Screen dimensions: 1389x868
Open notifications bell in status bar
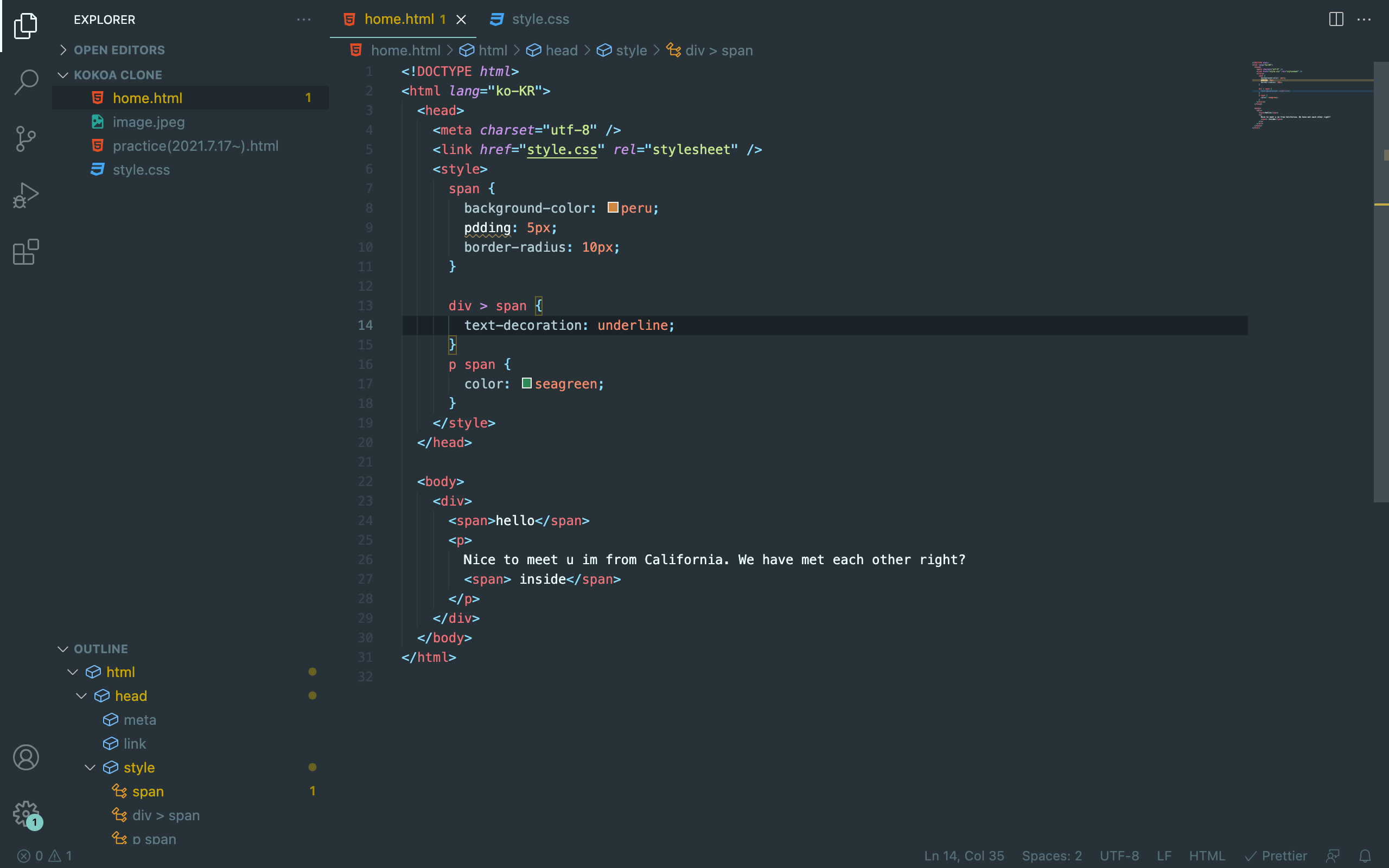(x=1365, y=856)
